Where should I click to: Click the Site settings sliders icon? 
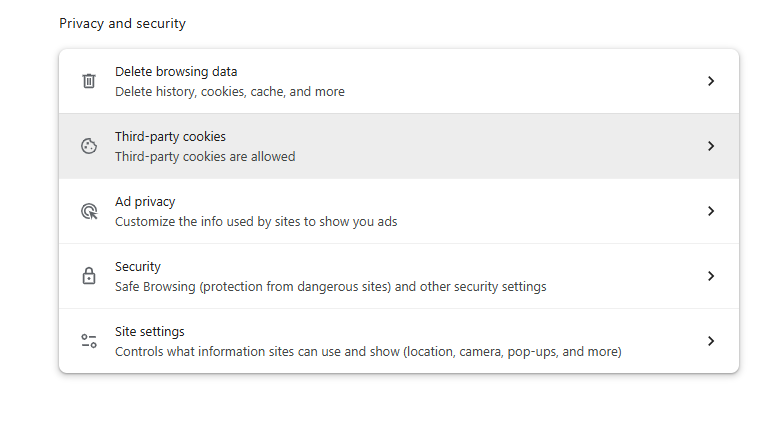click(x=89, y=341)
